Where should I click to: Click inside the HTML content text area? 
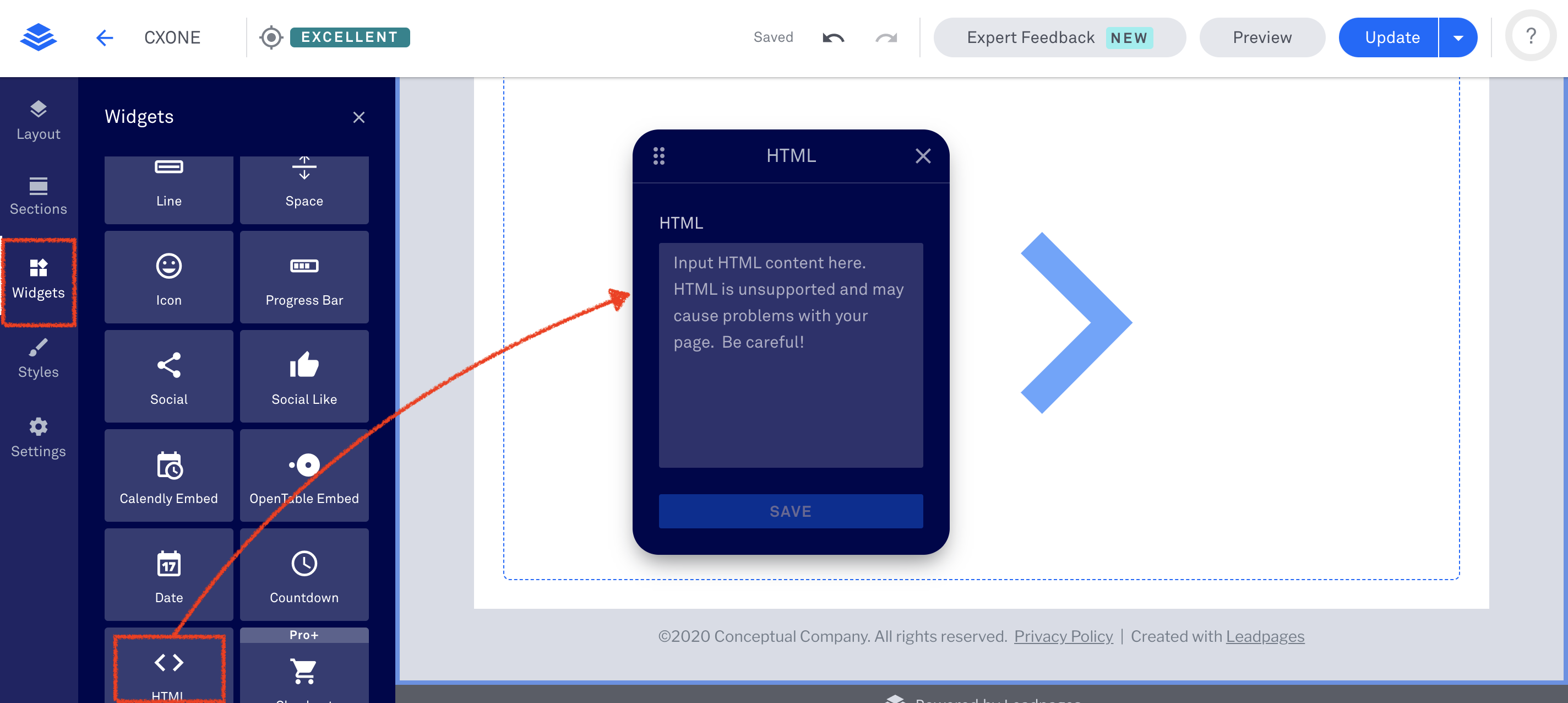point(790,355)
